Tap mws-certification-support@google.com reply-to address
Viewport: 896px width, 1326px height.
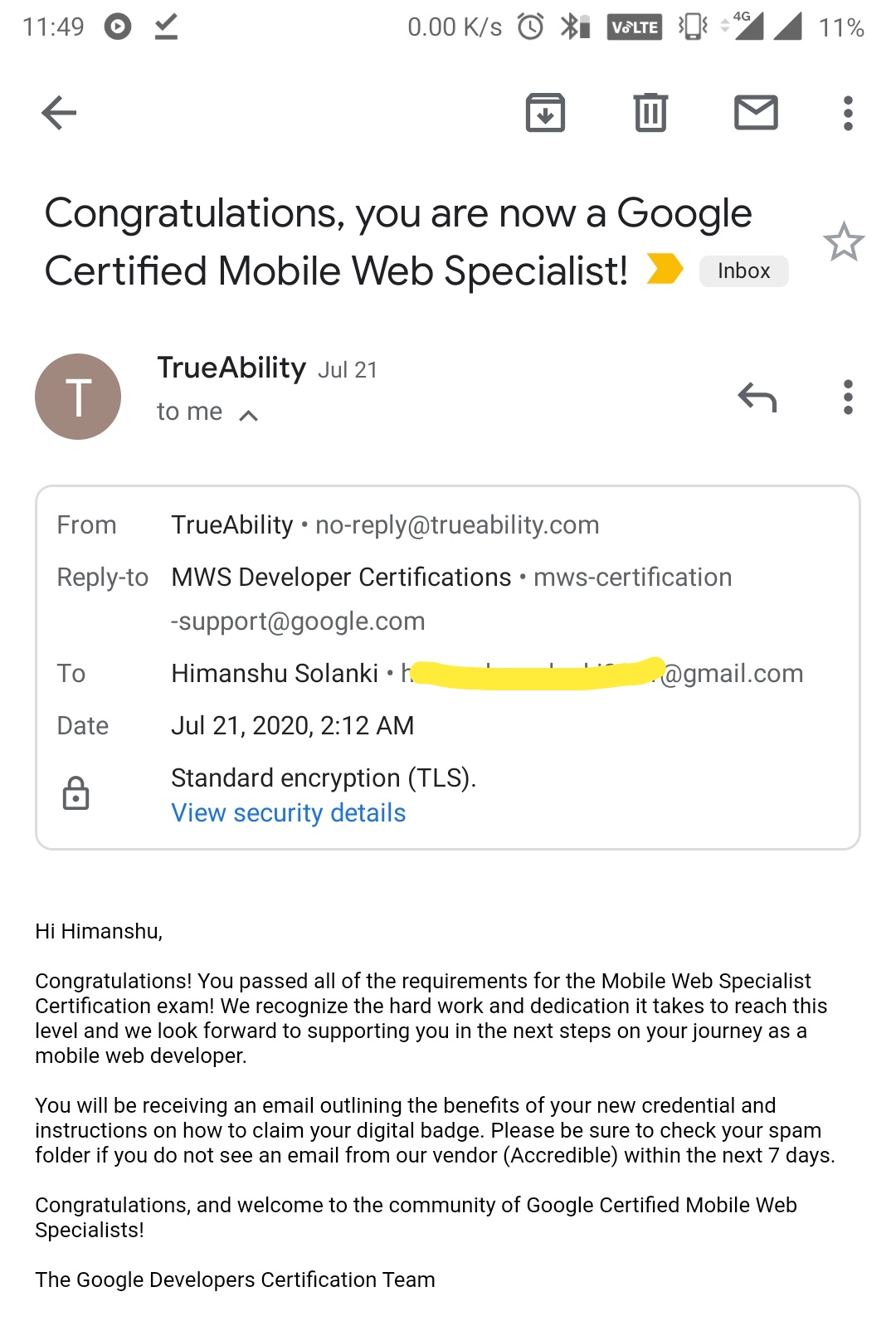pyautogui.click(x=632, y=578)
